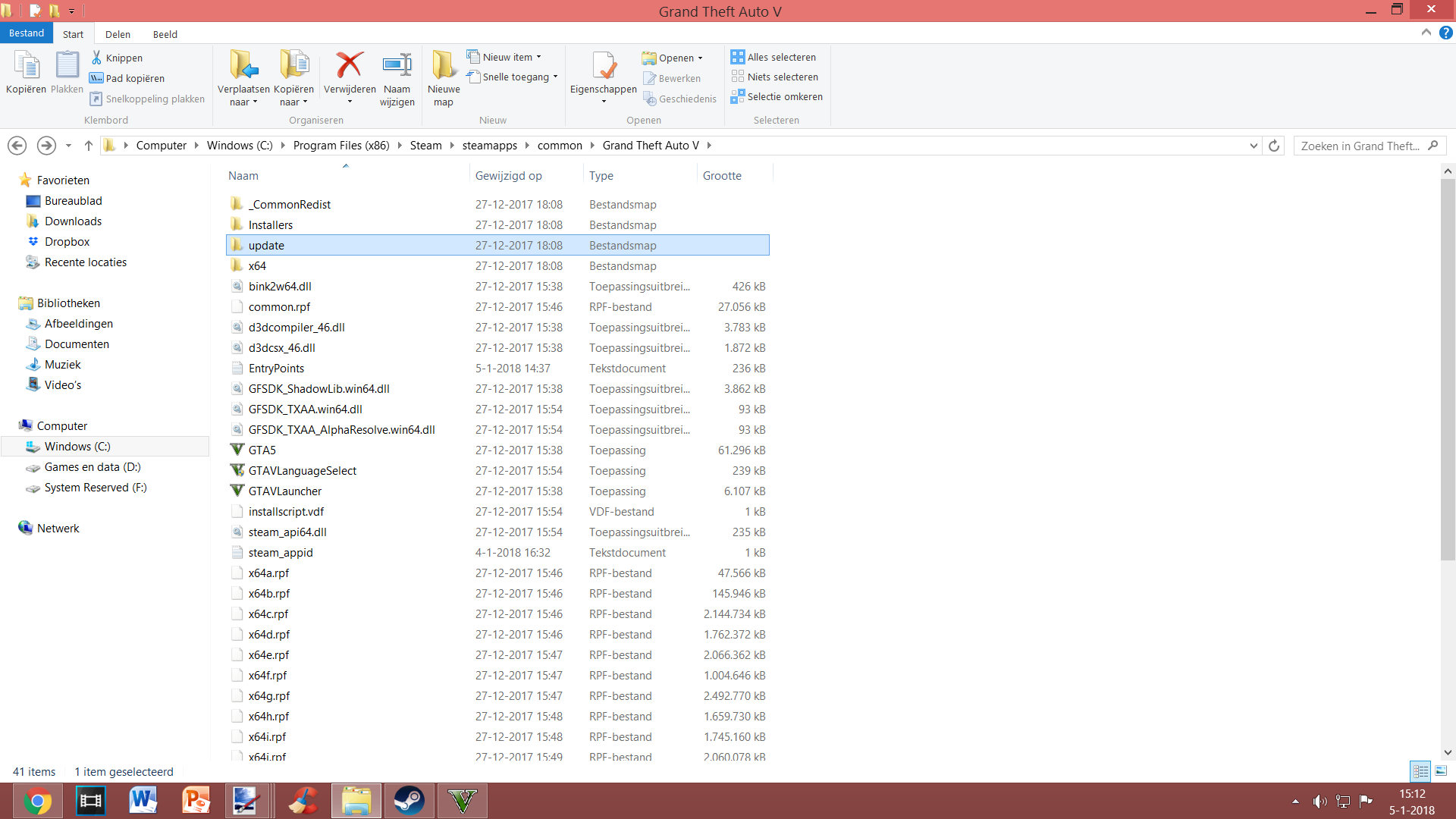The height and width of the screenshot is (819, 1456).
Task: Select the _CommonRedist folder
Action: point(497,205)
